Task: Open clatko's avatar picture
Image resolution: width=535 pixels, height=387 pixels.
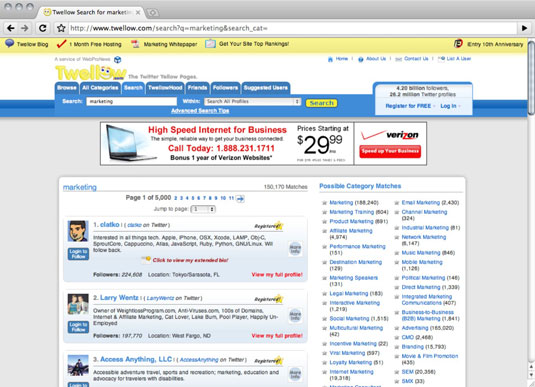Action: tap(78, 231)
